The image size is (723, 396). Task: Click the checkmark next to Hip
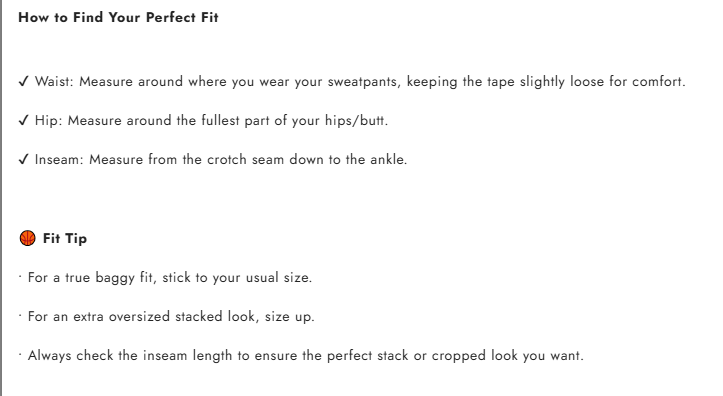tap(24, 121)
